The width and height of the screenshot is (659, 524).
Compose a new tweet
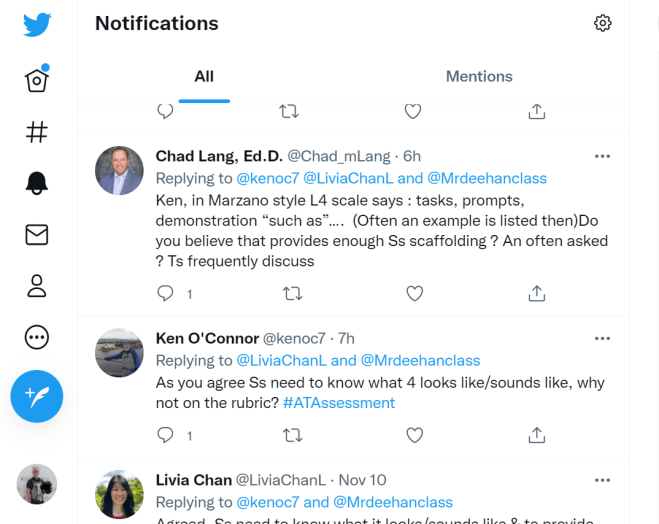pos(37,397)
